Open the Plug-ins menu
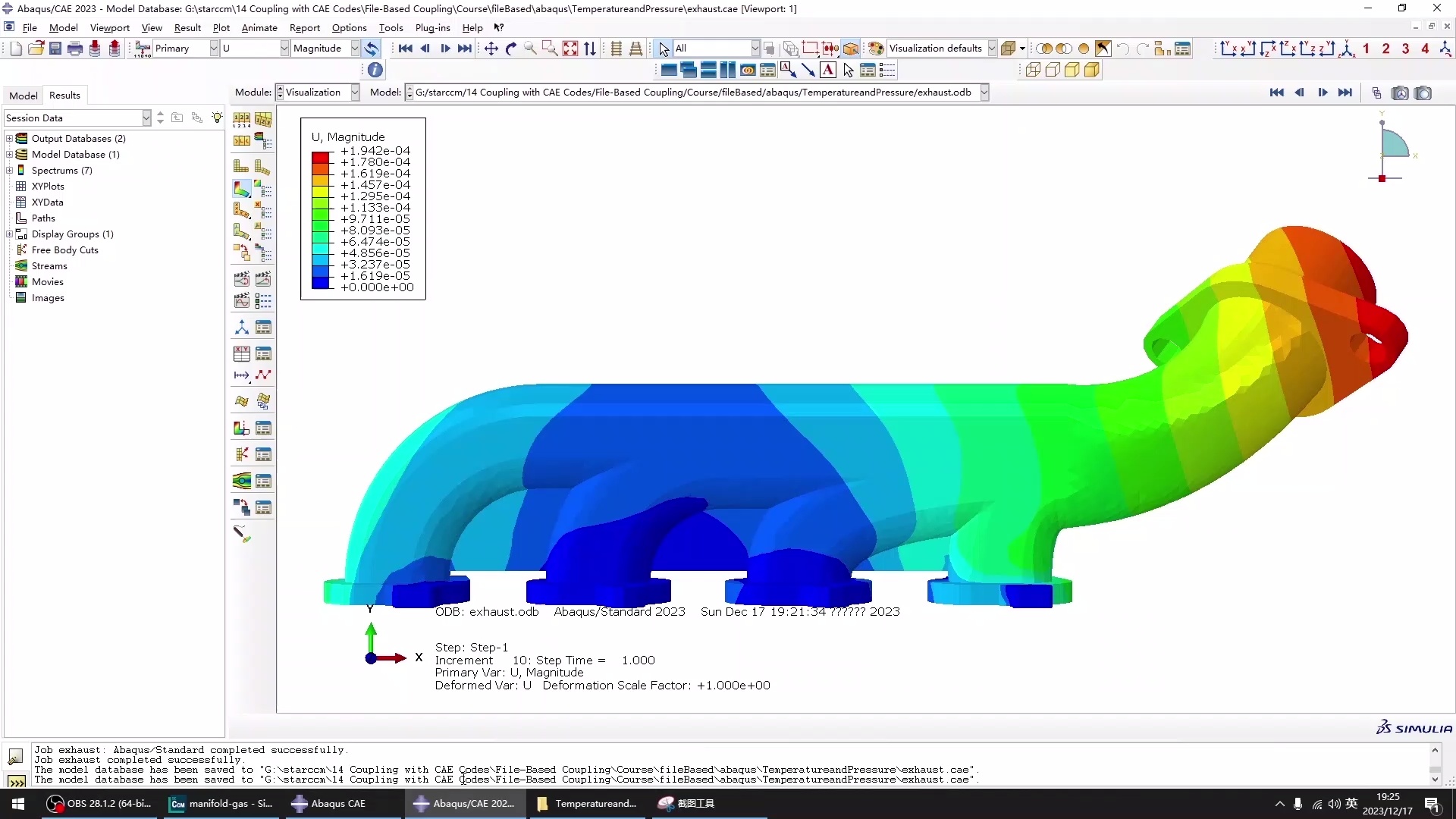This screenshot has height=819, width=1456. tap(432, 28)
